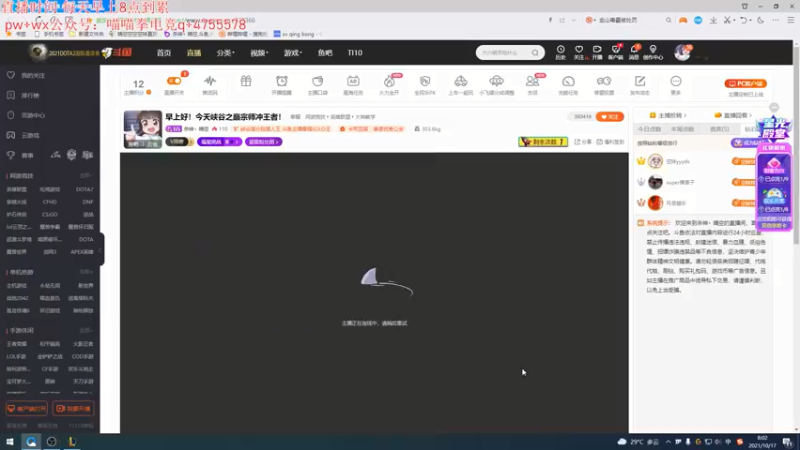Image resolution: width=800 pixels, height=450 pixels.
Task: Go to 首页 in top navigation
Action: pos(164,53)
